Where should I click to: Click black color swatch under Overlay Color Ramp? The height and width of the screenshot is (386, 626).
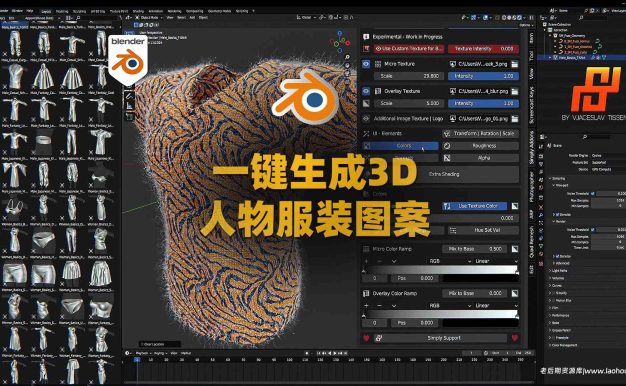pos(480,323)
